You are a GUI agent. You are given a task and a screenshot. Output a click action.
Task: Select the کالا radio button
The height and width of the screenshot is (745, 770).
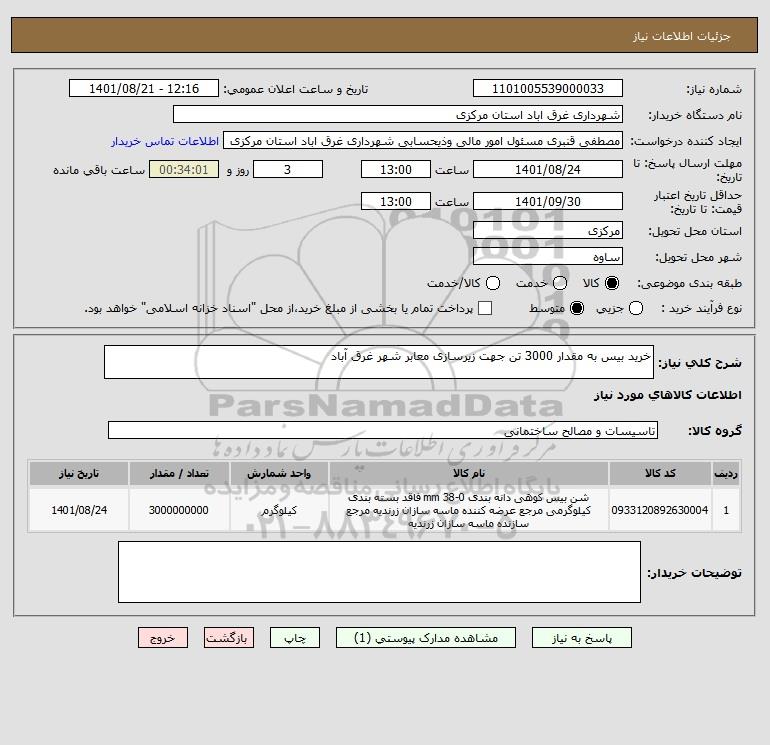[x=612, y=283]
